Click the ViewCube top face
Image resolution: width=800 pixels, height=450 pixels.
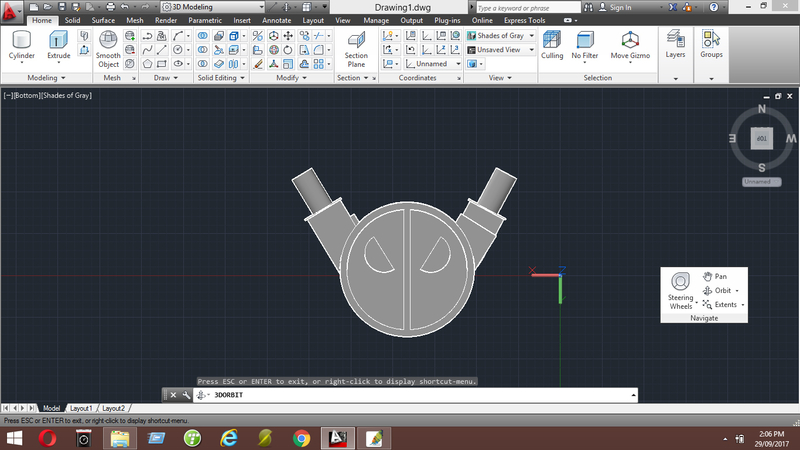coord(762,139)
